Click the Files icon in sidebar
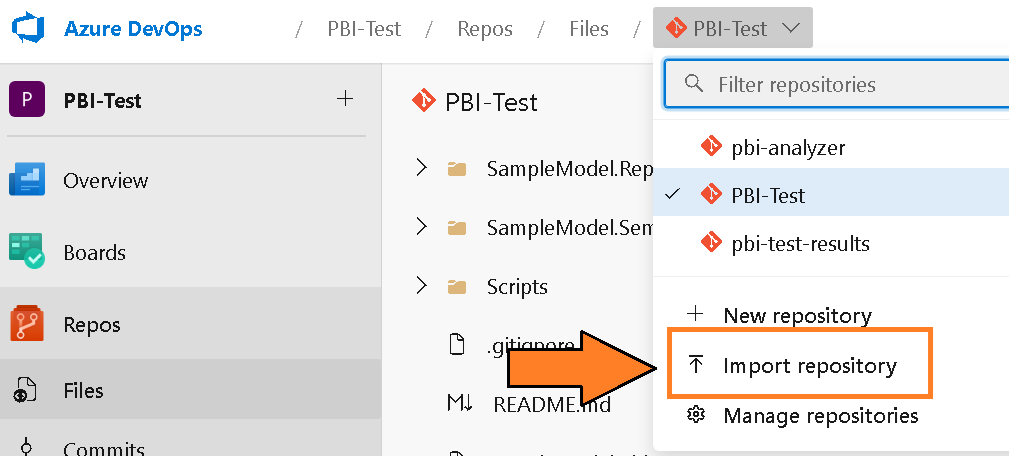The height and width of the screenshot is (457, 1009). coord(27,391)
